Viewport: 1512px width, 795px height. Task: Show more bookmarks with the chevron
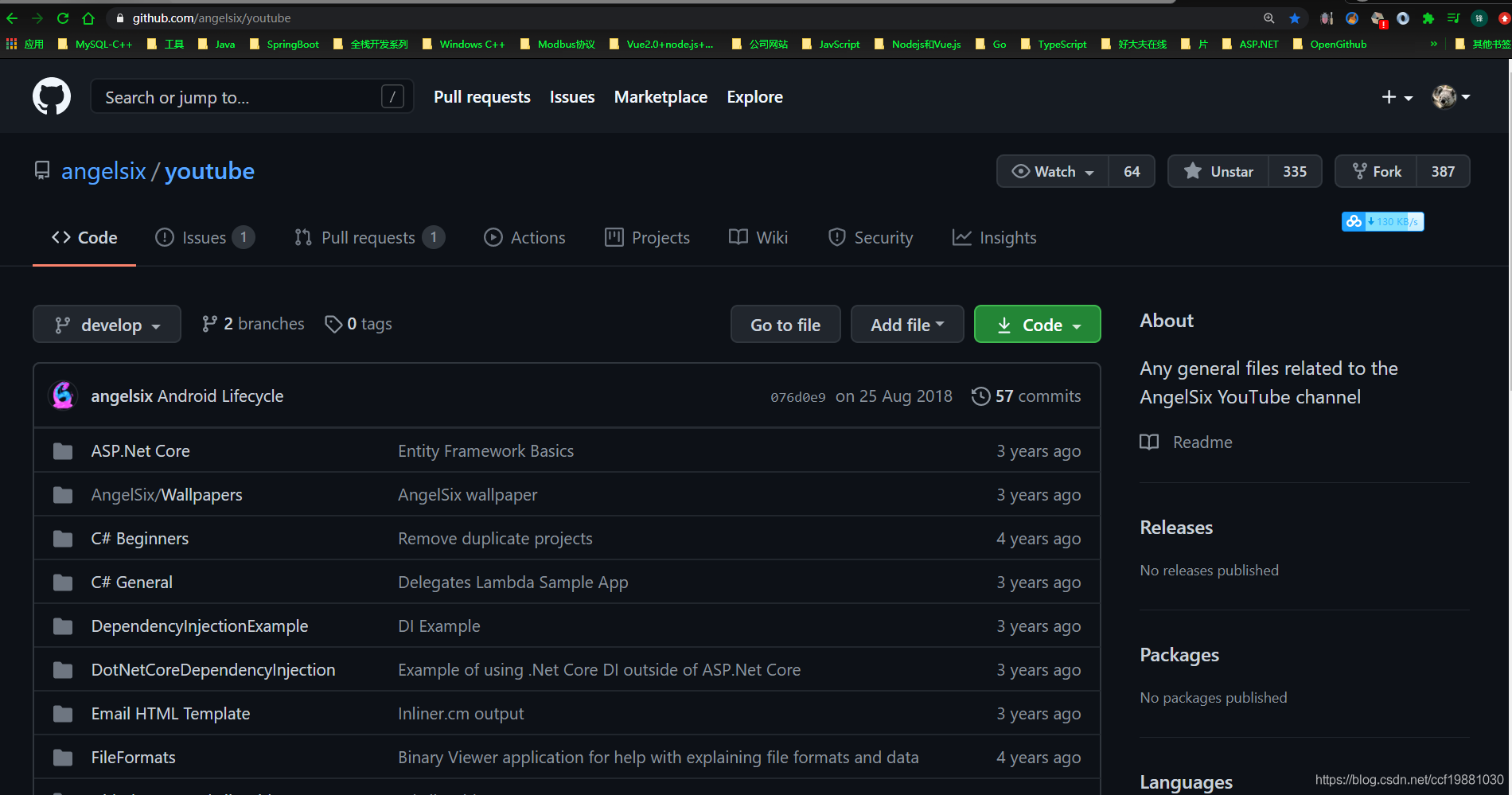pos(1433,44)
